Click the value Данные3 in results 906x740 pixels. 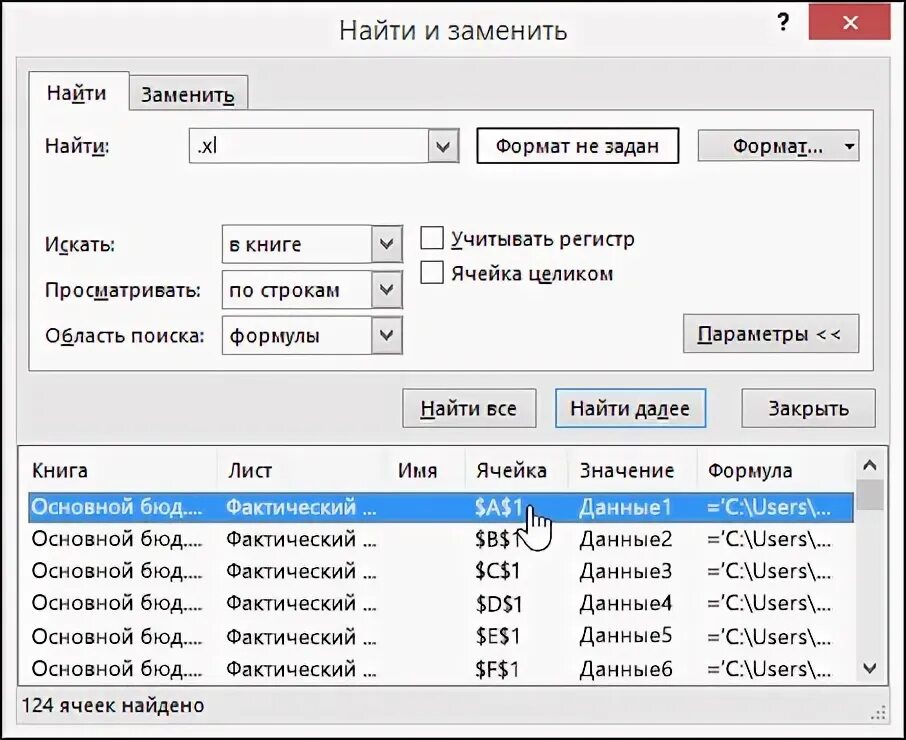(626, 571)
